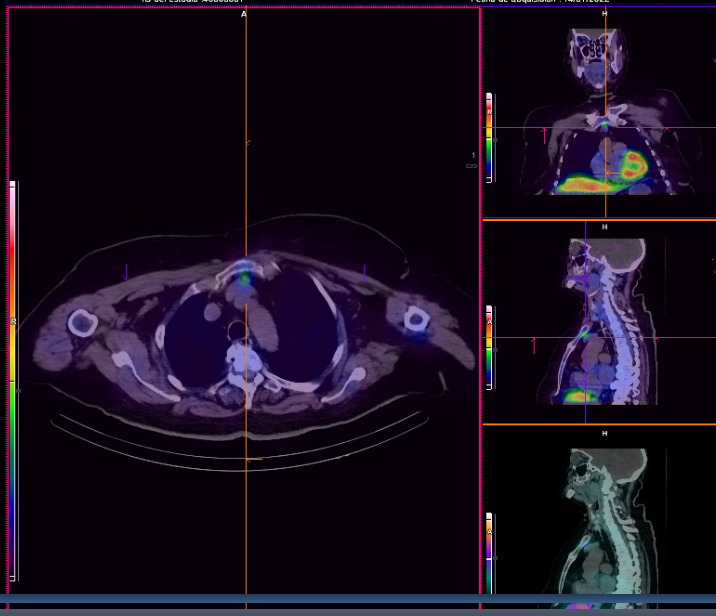Click the heart hotspot in coronal view
This screenshot has height=616, width=716.
[632, 163]
